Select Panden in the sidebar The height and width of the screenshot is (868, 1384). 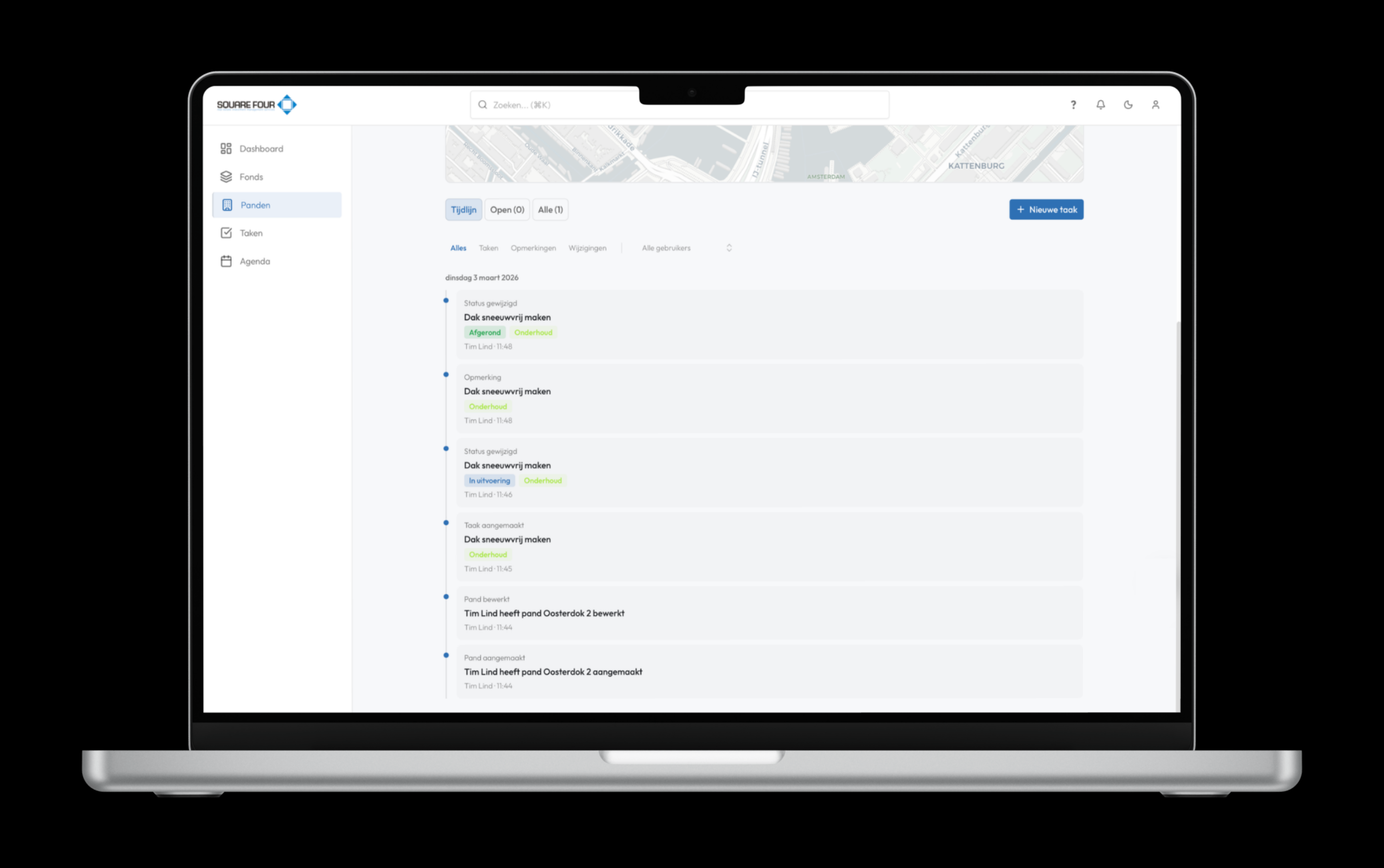click(x=277, y=205)
